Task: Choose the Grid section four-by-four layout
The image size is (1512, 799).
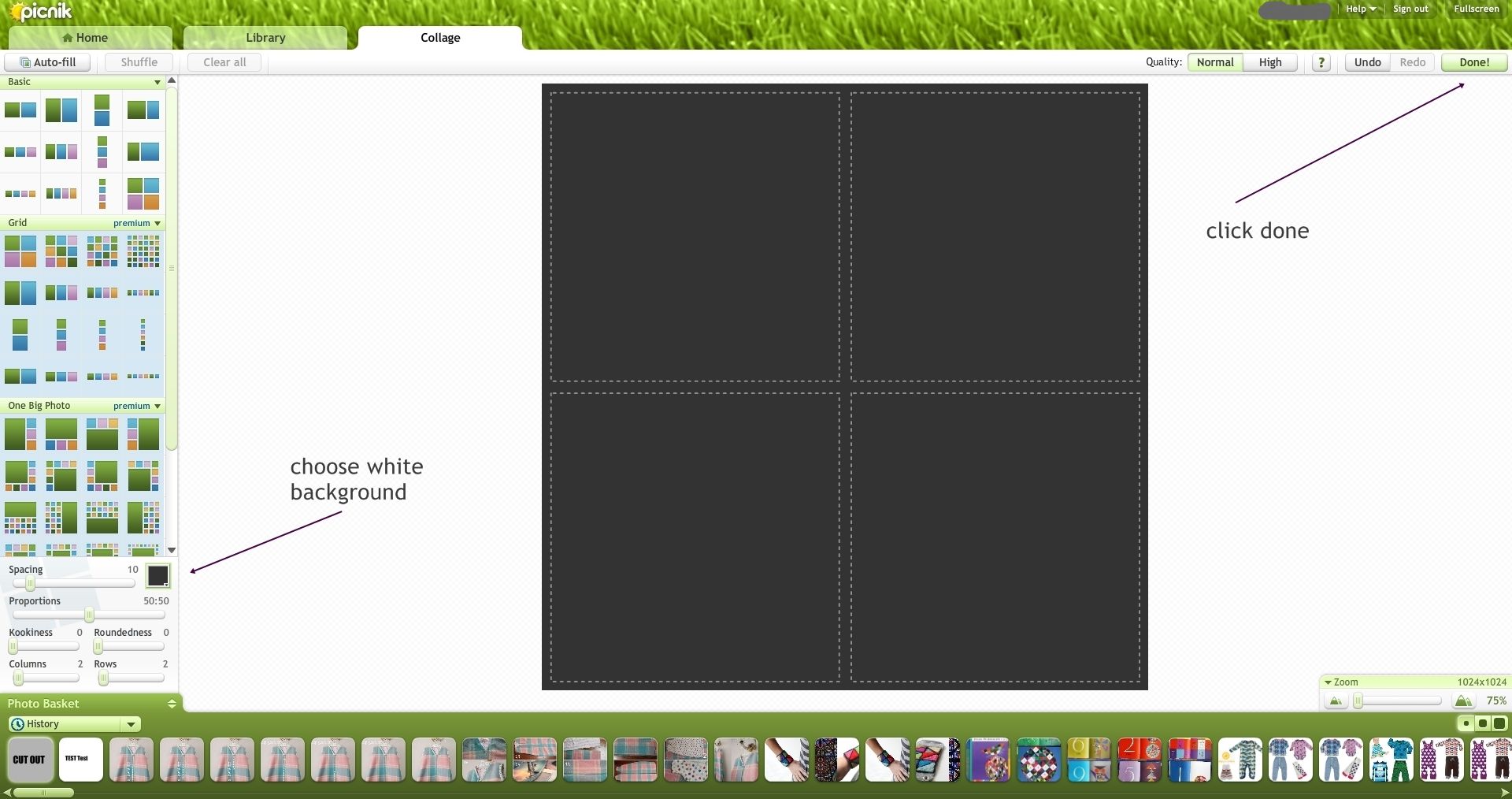Action: (102, 251)
